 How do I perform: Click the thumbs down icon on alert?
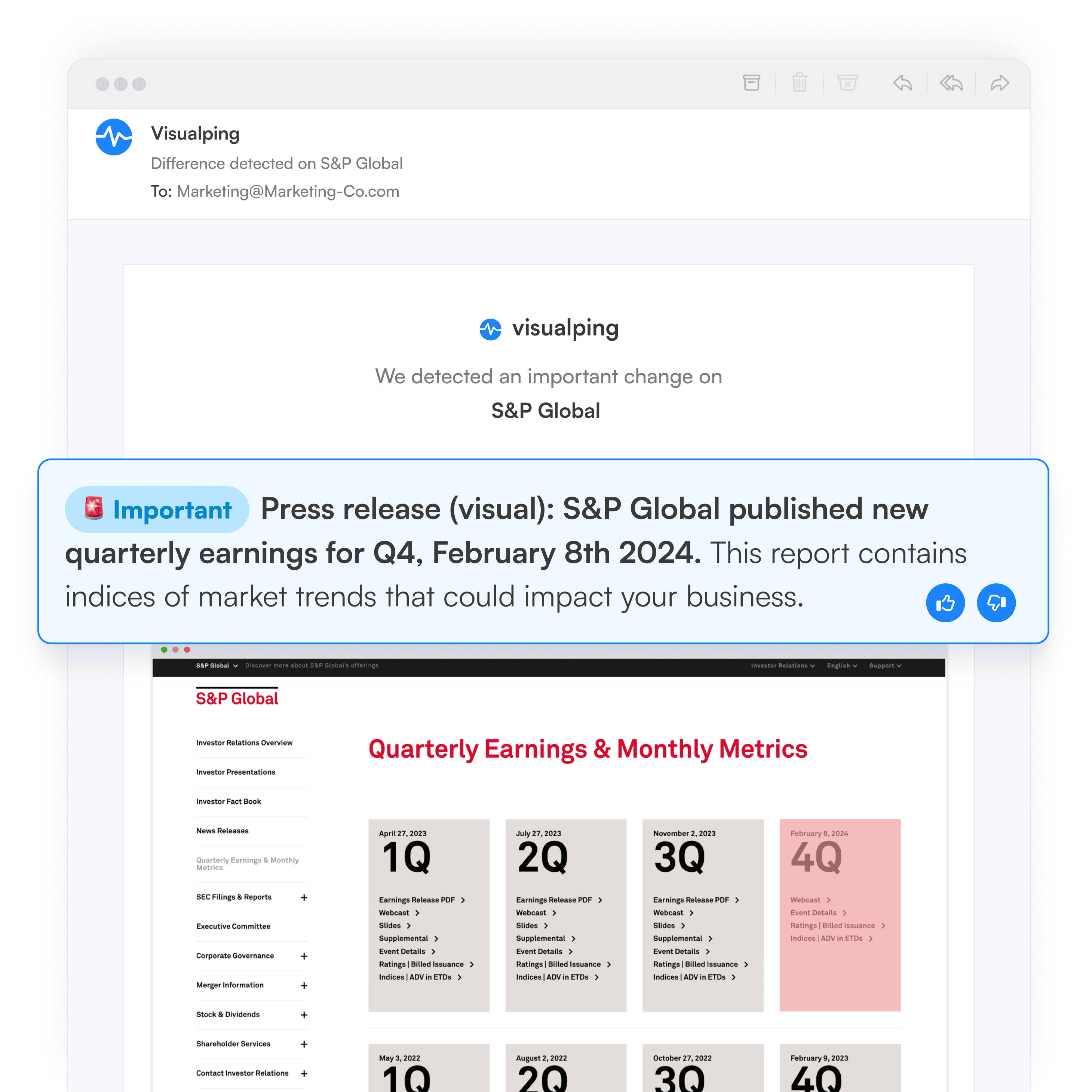point(997,603)
